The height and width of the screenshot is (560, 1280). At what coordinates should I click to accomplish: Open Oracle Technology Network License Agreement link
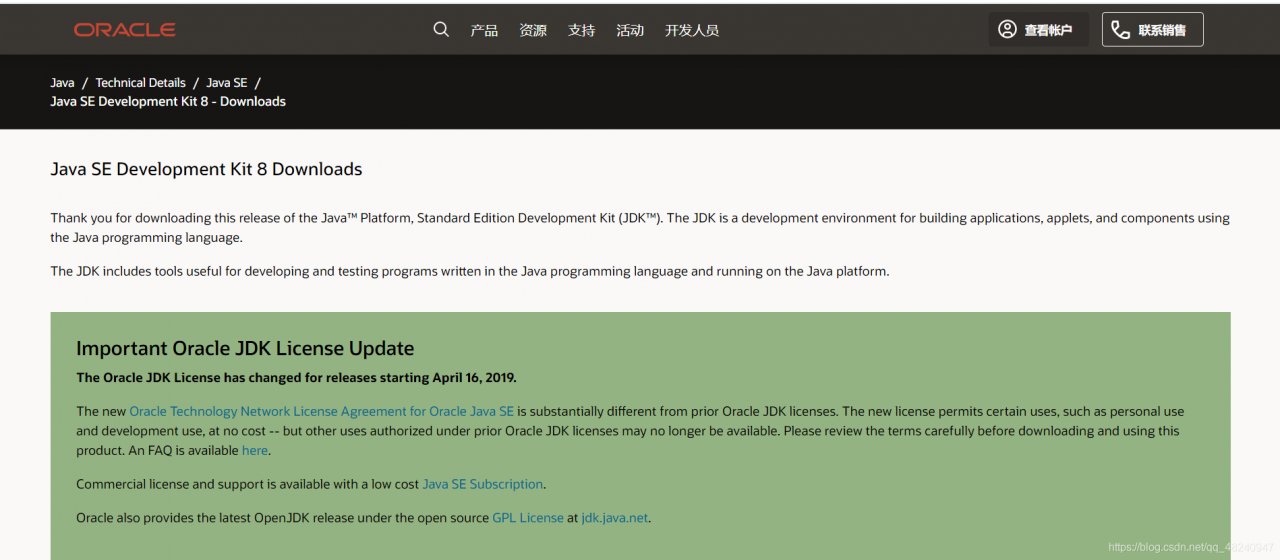(x=322, y=411)
